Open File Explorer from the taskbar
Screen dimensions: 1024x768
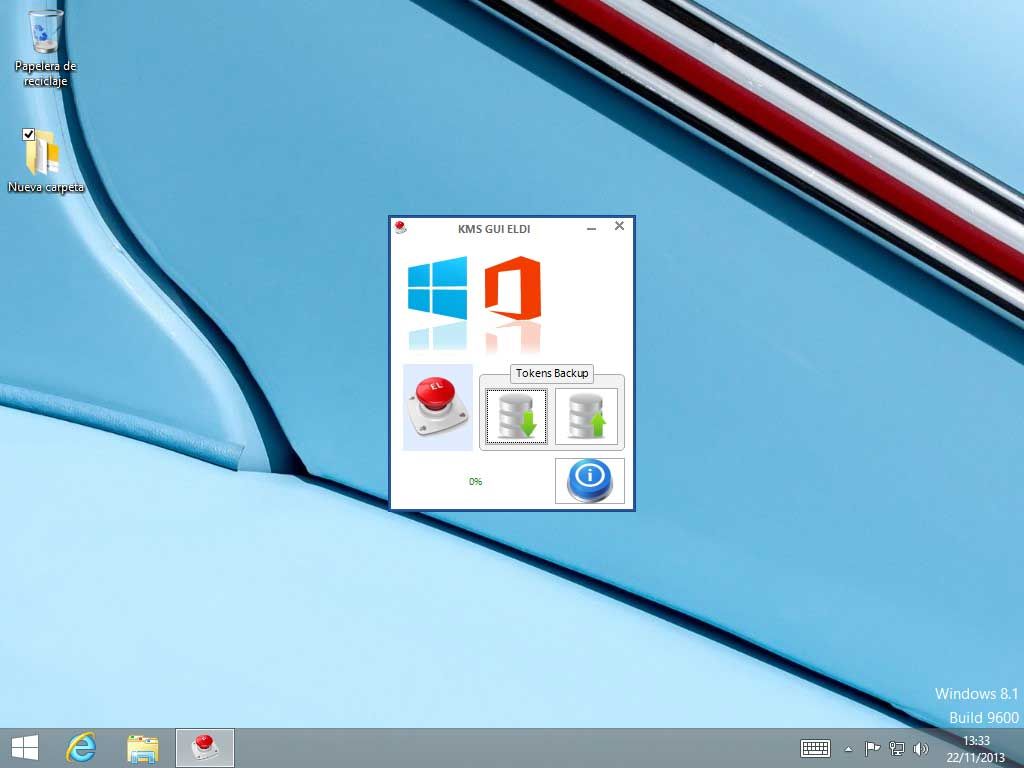coord(143,747)
